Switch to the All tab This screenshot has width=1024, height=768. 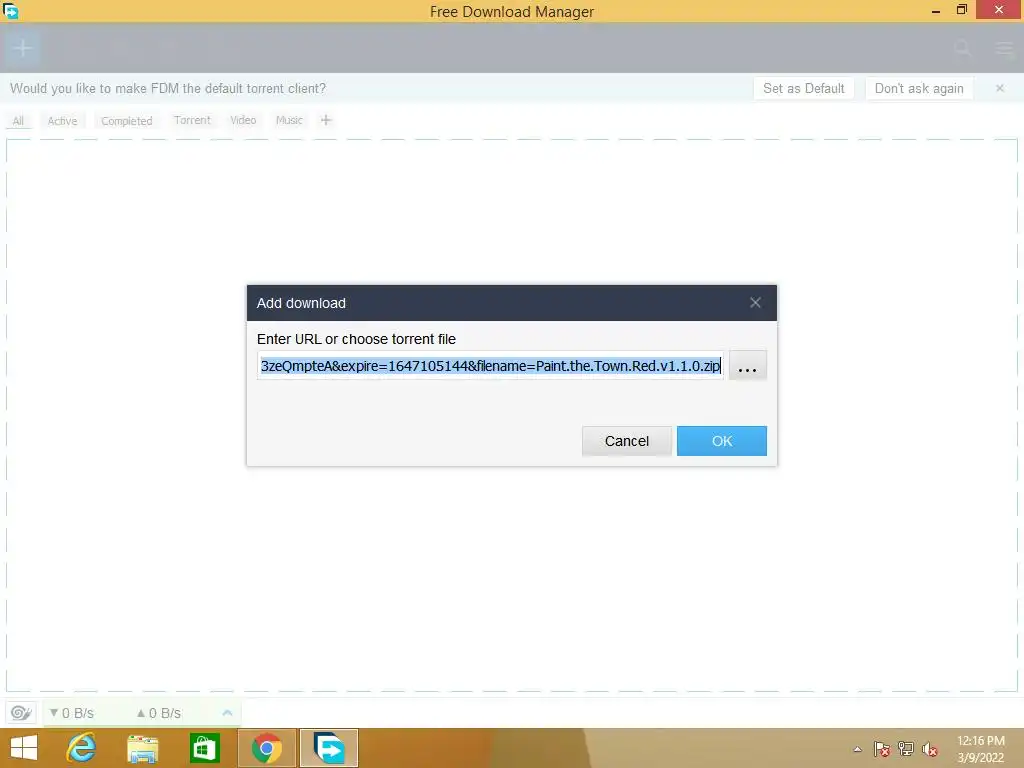[18, 120]
